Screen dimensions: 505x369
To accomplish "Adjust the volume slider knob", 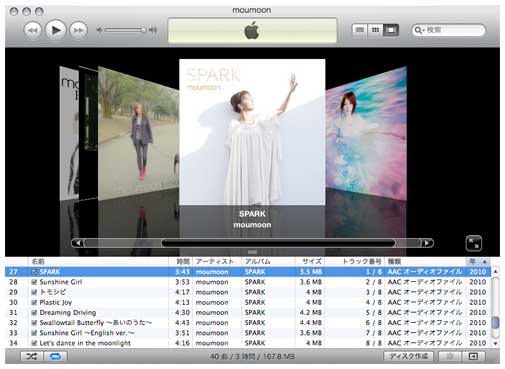I will pyautogui.click(x=143, y=30).
